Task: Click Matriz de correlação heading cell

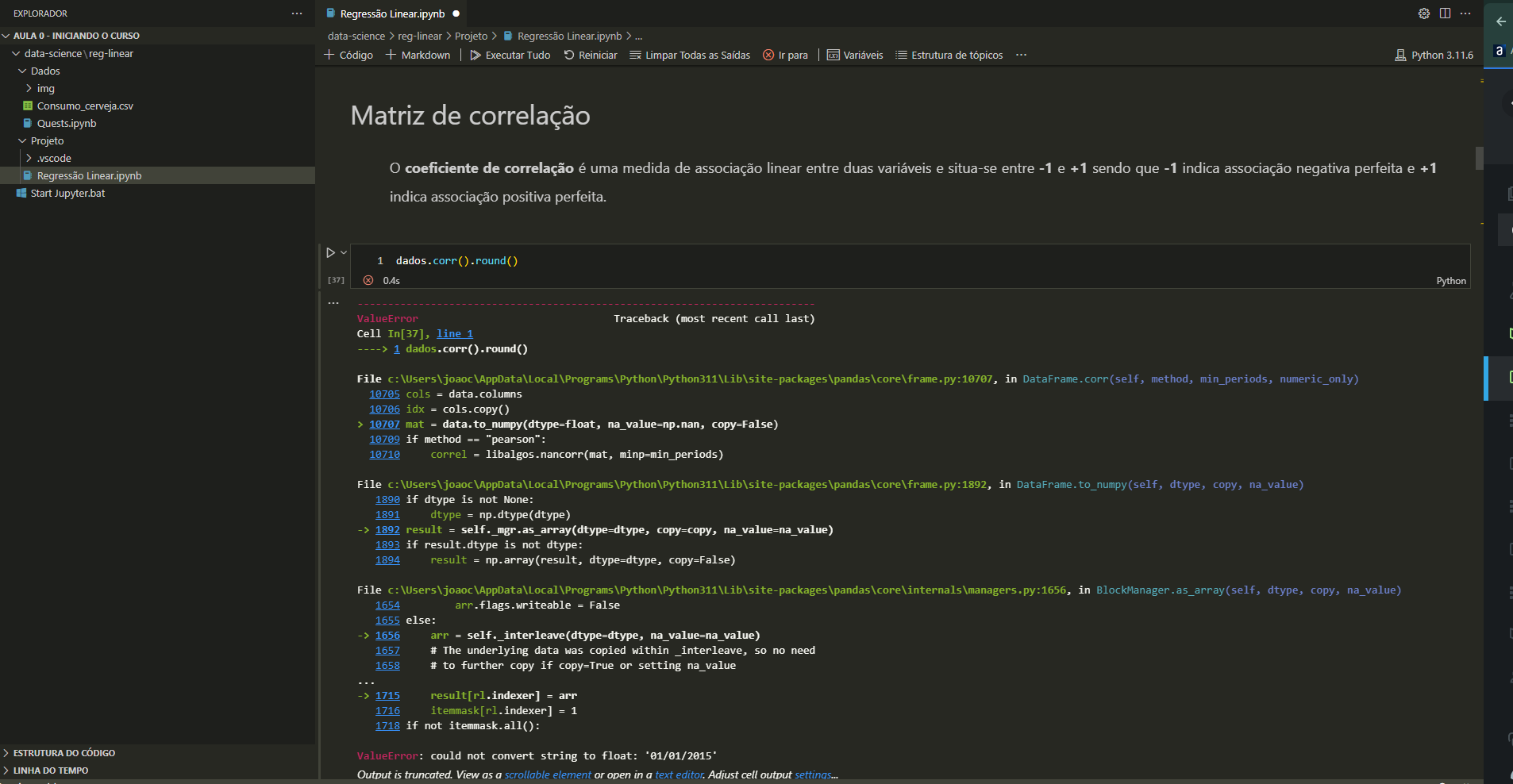Action: pos(470,116)
